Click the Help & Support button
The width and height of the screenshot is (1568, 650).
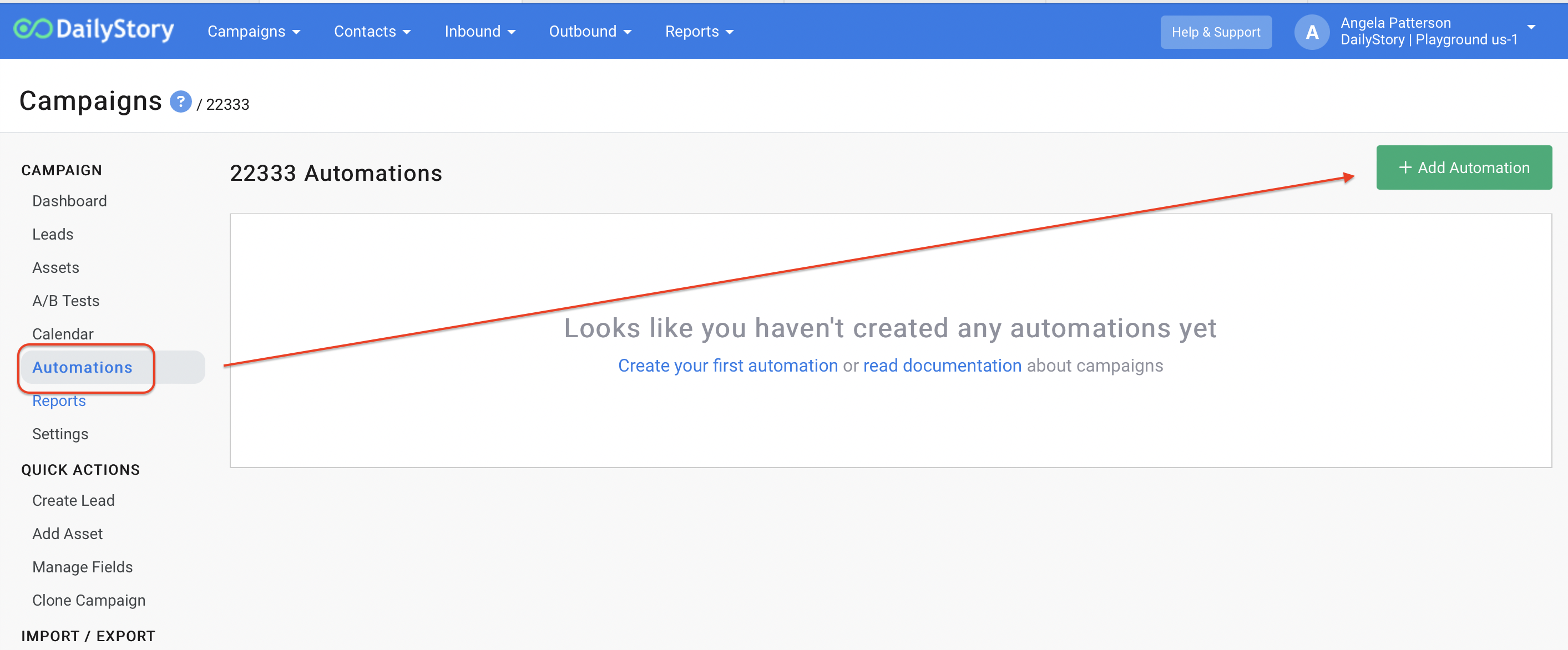click(1216, 32)
